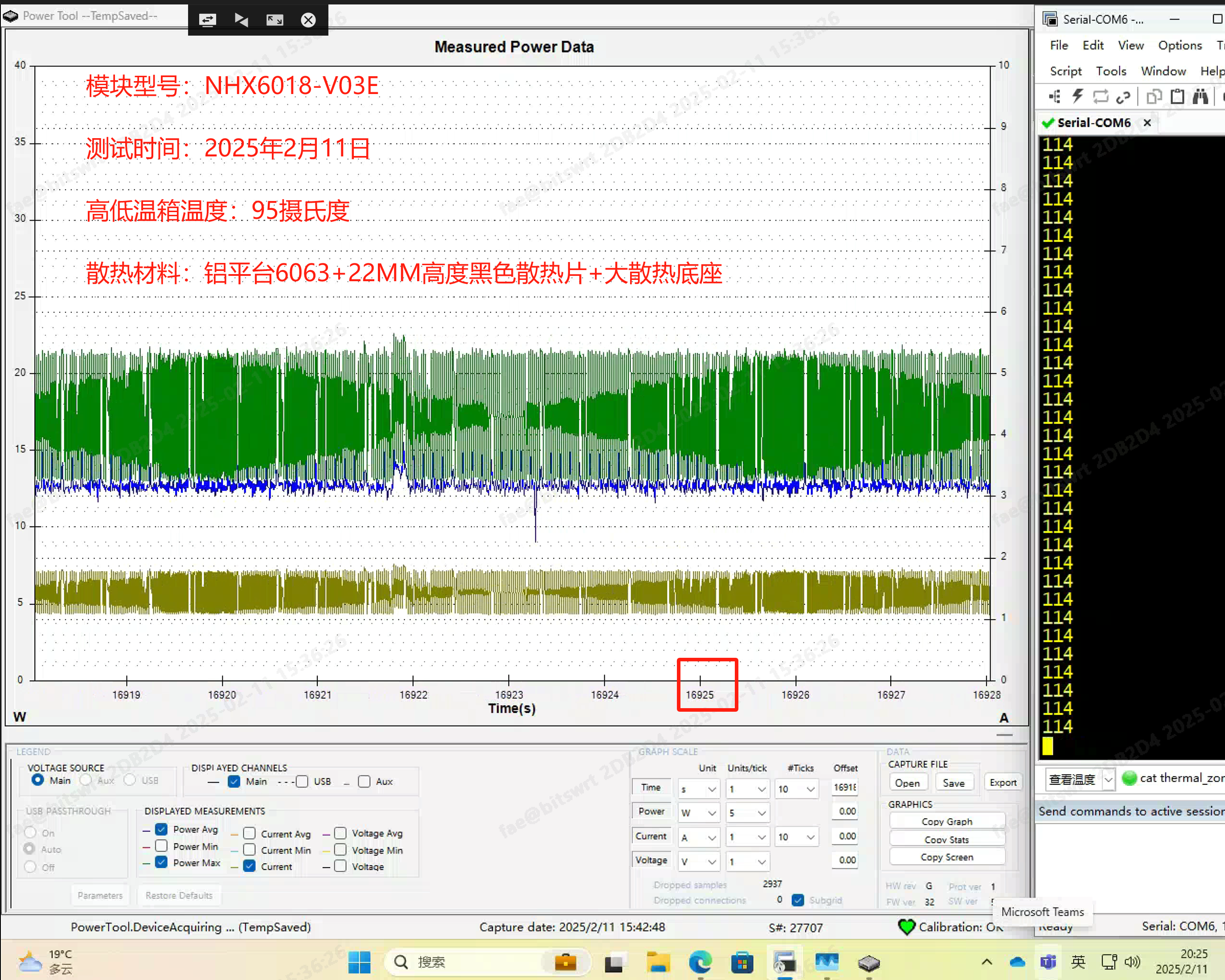Close the Serial-COM6 session tab
The image size is (1225, 980).
1147,123
